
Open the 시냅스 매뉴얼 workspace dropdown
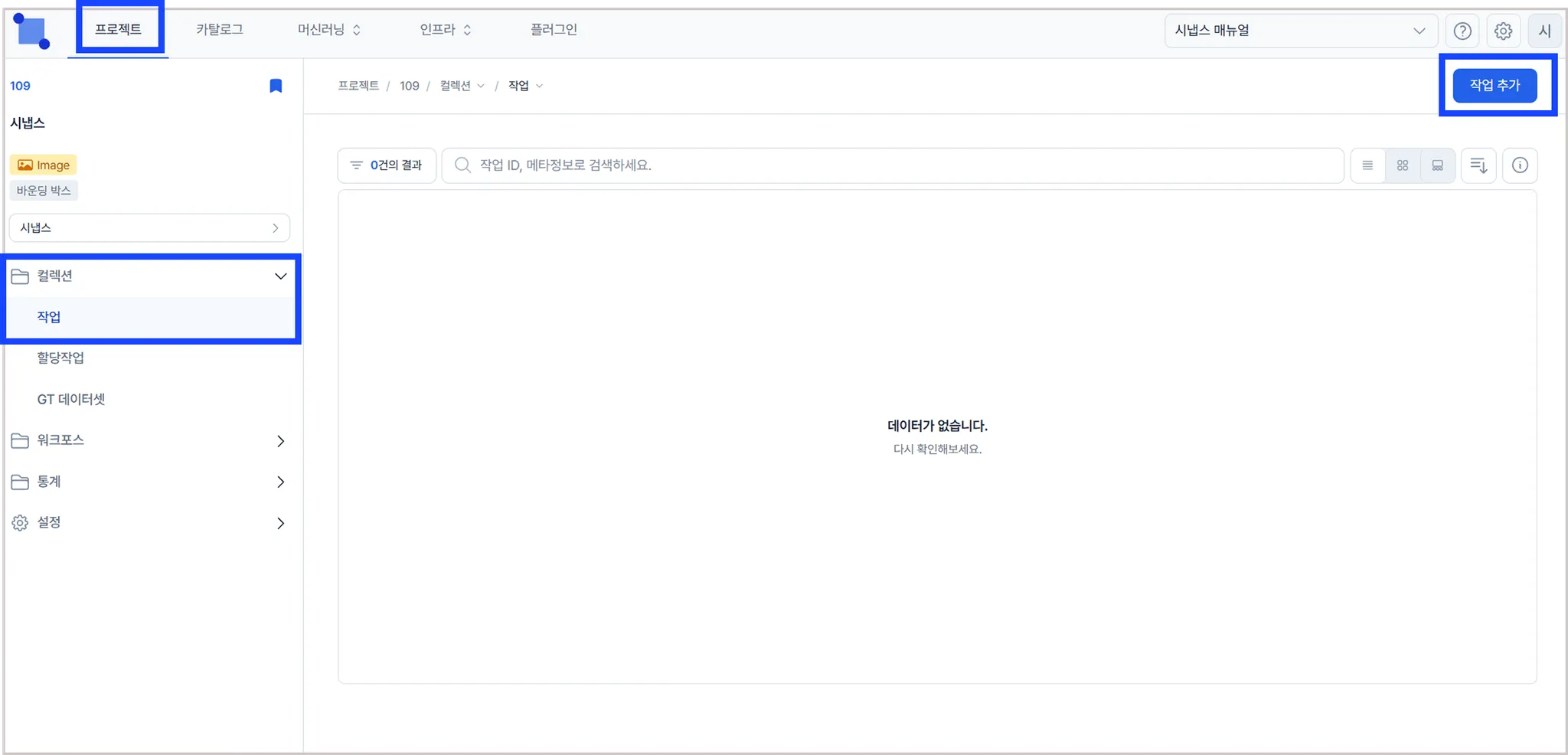point(1301,31)
